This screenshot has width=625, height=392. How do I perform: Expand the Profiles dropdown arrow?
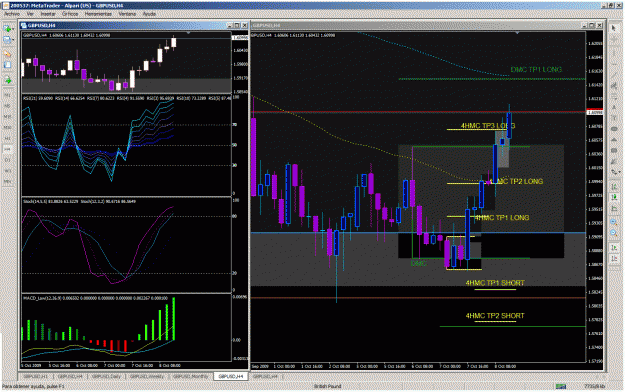coord(13,40)
